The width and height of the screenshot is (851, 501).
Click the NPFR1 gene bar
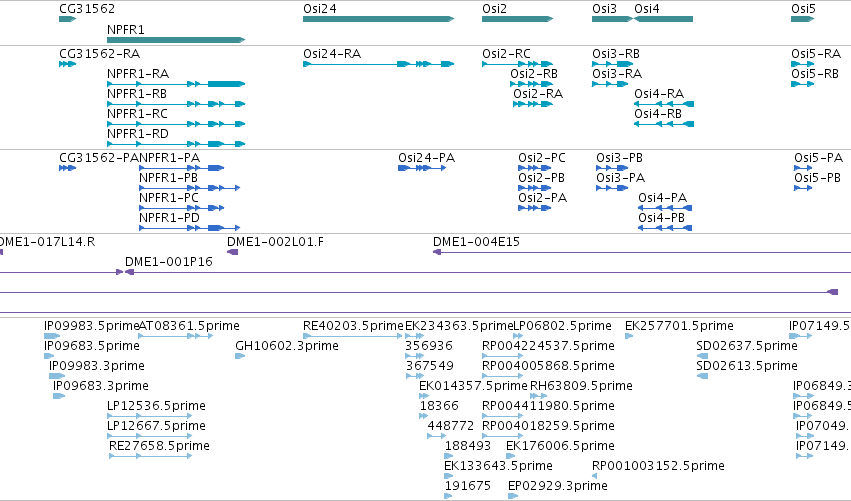tap(176, 40)
